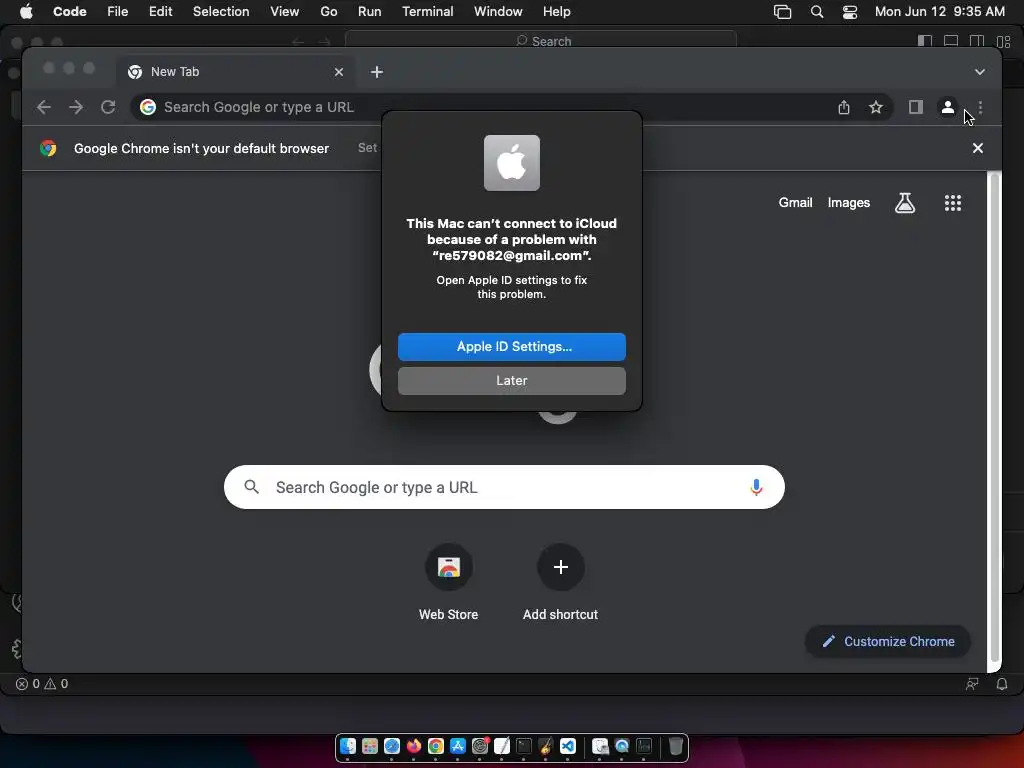
Task: Open the Code app menu
Action: tap(70, 12)
